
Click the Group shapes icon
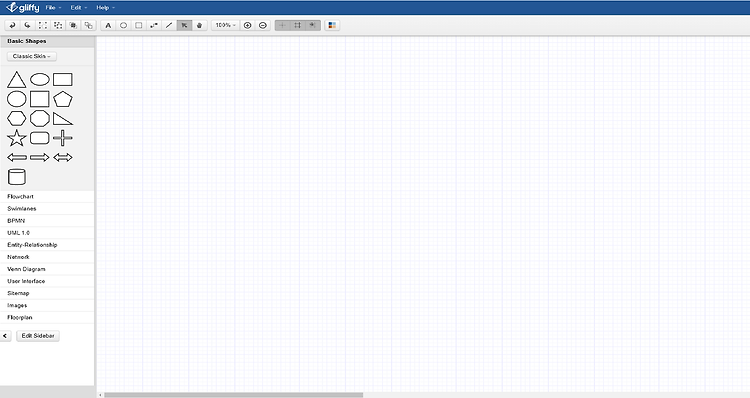pyautogui.click(x=43, y=25)
